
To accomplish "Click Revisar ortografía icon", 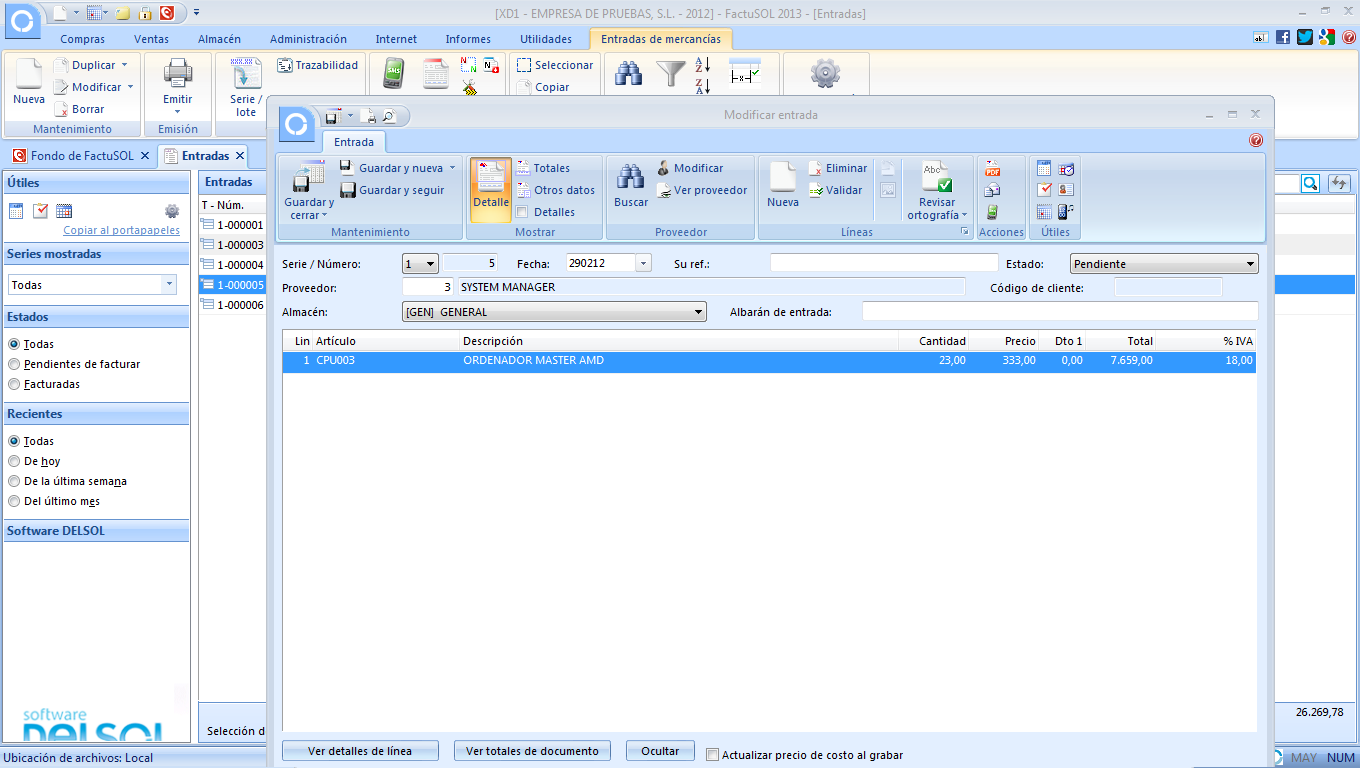I will [937, 177].
